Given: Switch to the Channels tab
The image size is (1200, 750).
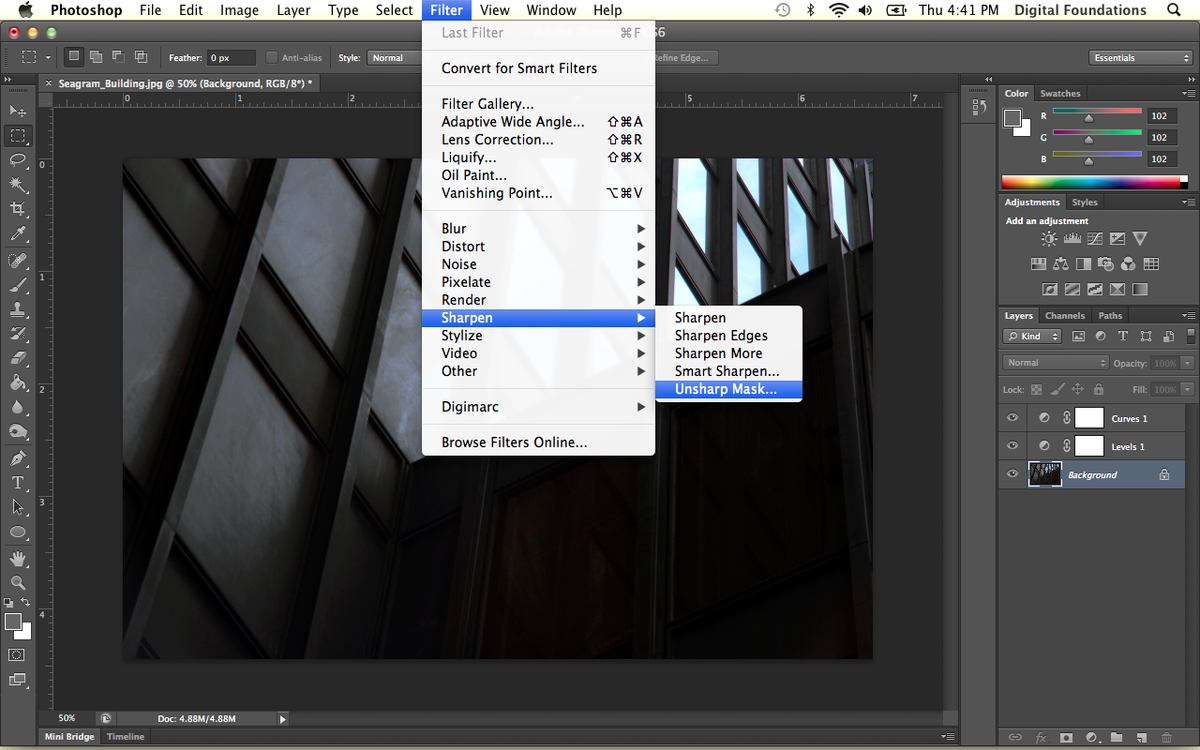Looking at the screenshot, I should pos(1064,316).
